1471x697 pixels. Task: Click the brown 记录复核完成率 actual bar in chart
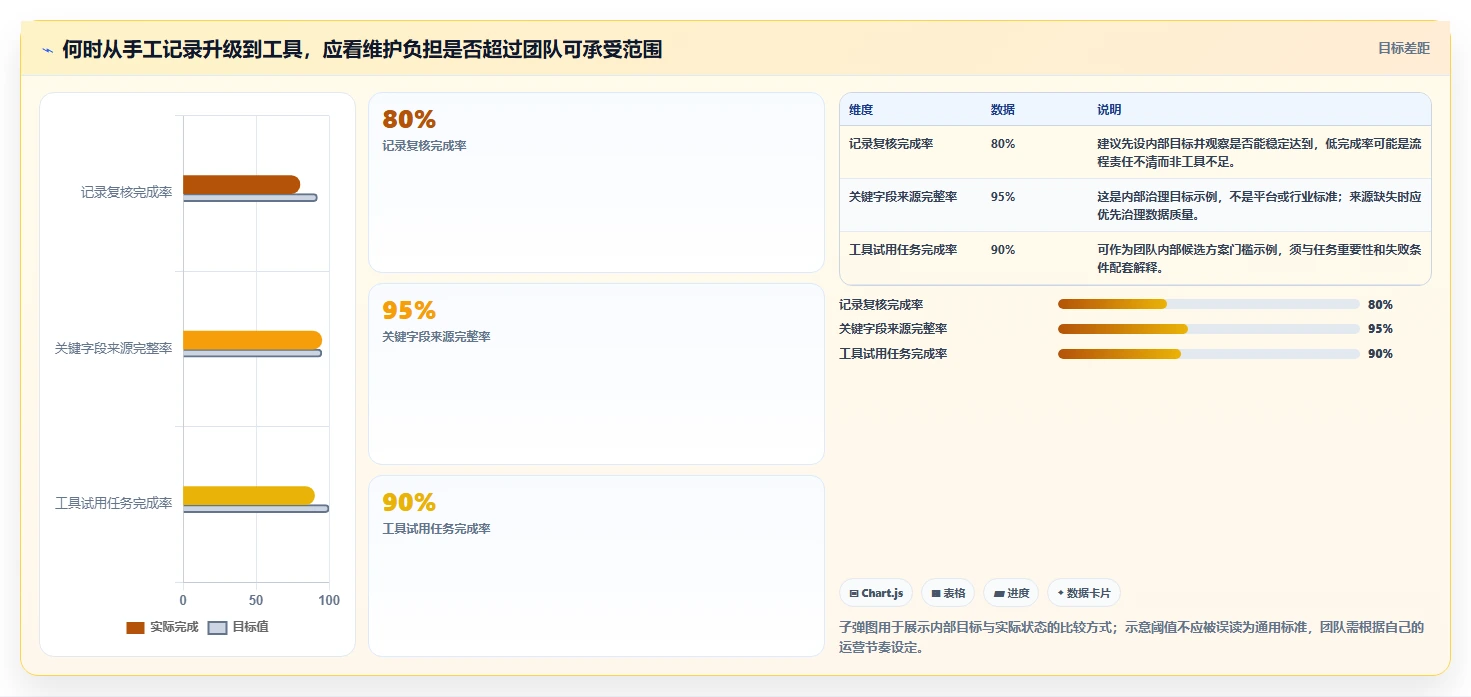[241, 184]
